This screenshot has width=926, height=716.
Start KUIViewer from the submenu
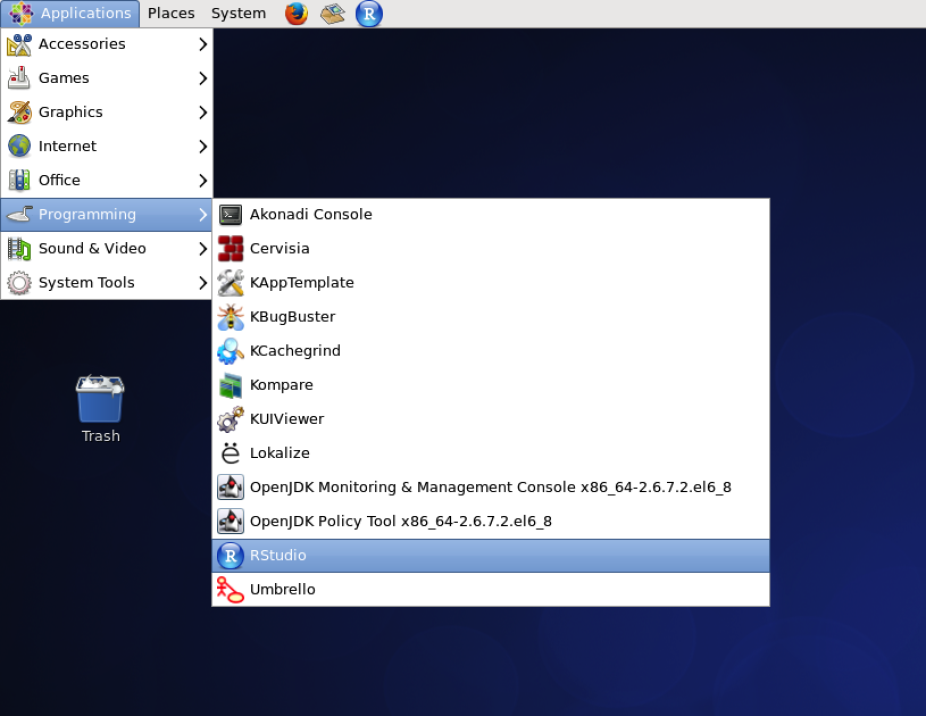coord(491,419)
